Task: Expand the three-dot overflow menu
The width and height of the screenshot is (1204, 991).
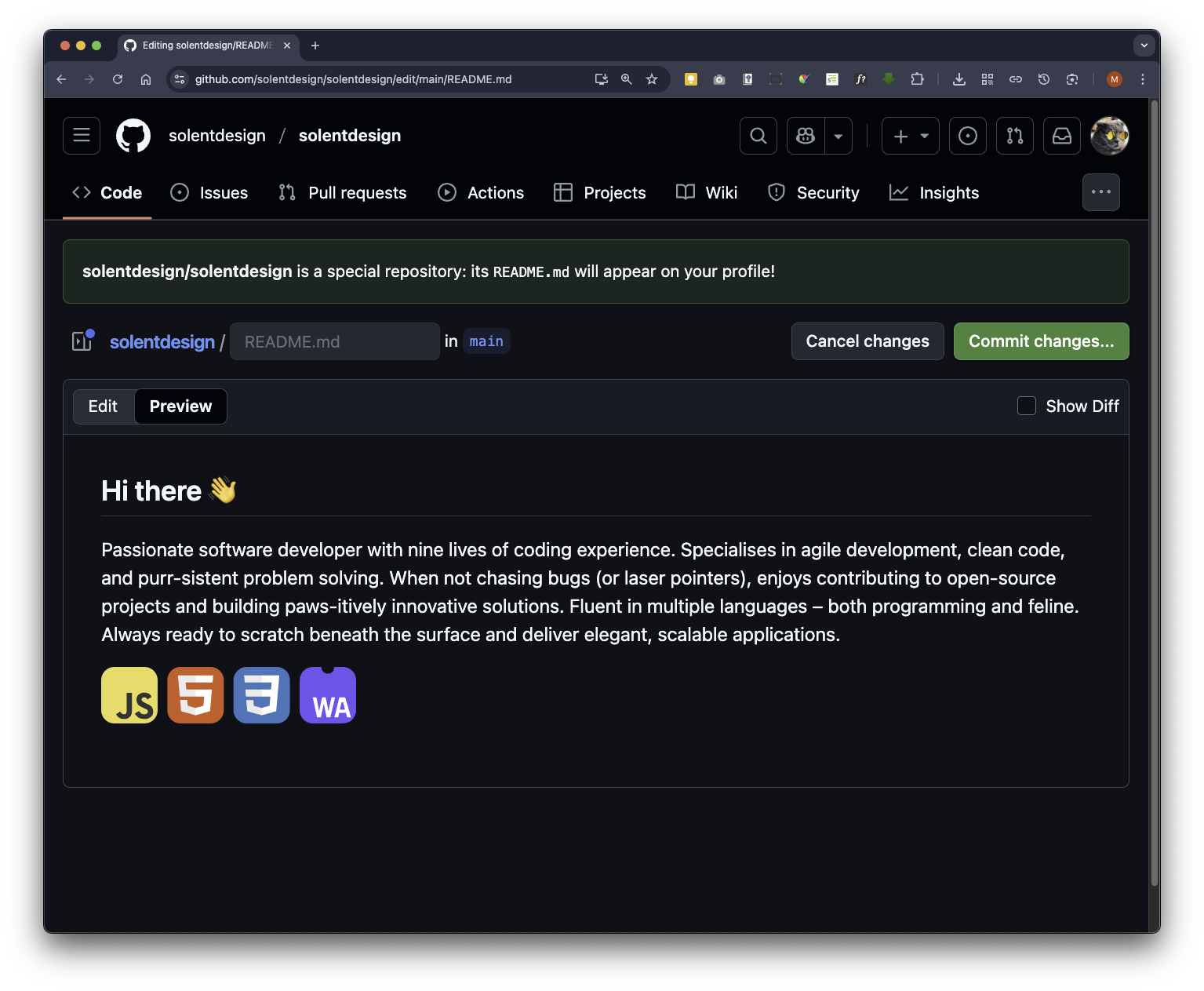Action: (1100, 192)
